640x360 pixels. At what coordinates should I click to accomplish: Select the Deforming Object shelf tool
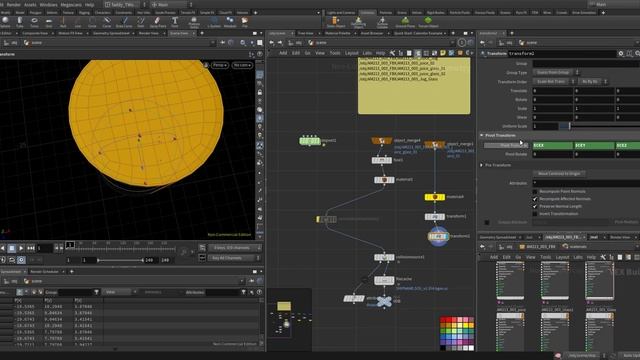359,22
